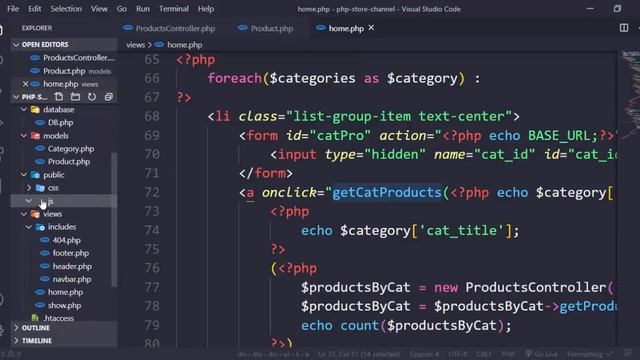Click the EXPLORER panel title
Viewport: 640px width, 360px height.
coord(37,28)
